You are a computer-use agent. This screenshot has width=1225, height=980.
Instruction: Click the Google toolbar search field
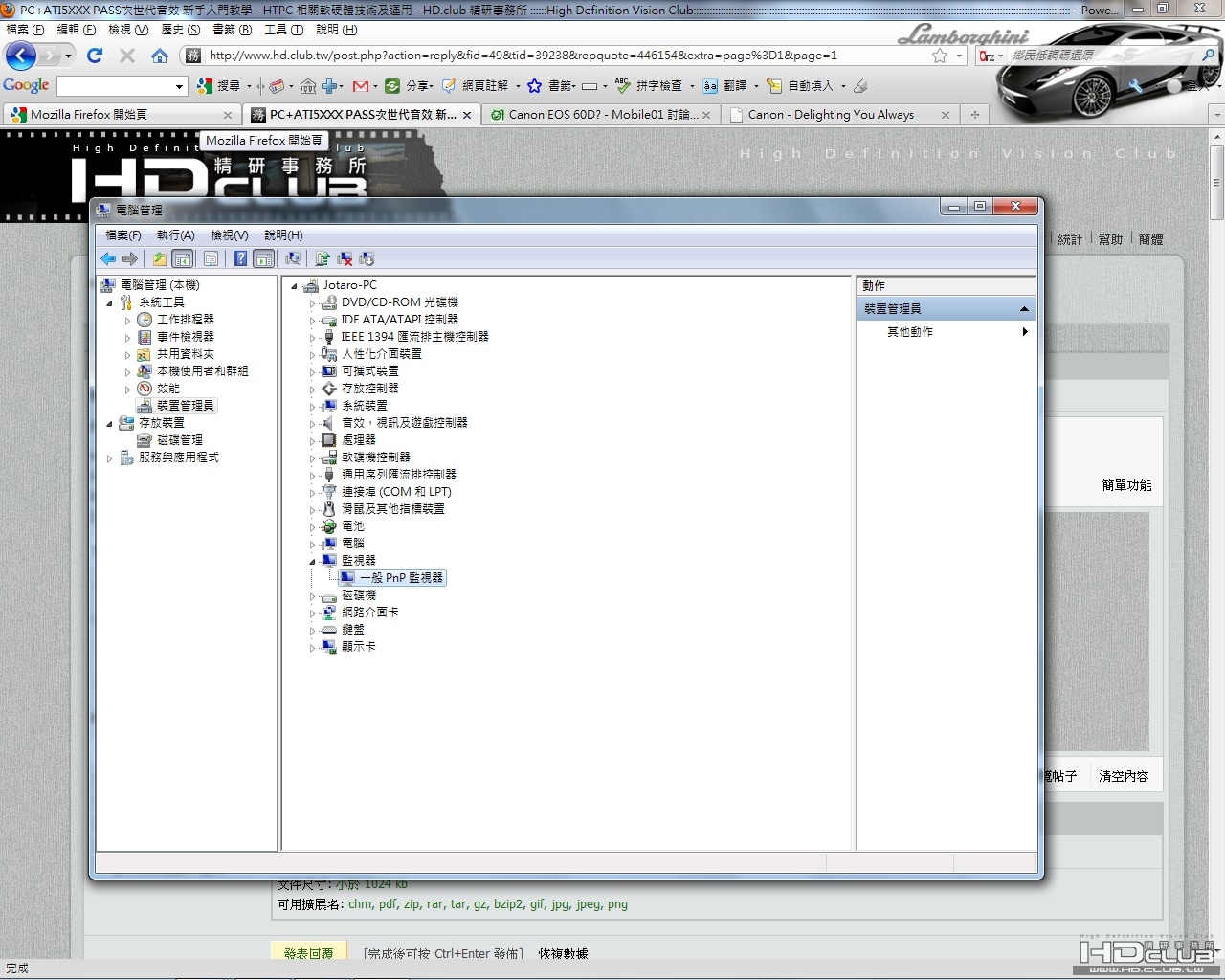115,86
